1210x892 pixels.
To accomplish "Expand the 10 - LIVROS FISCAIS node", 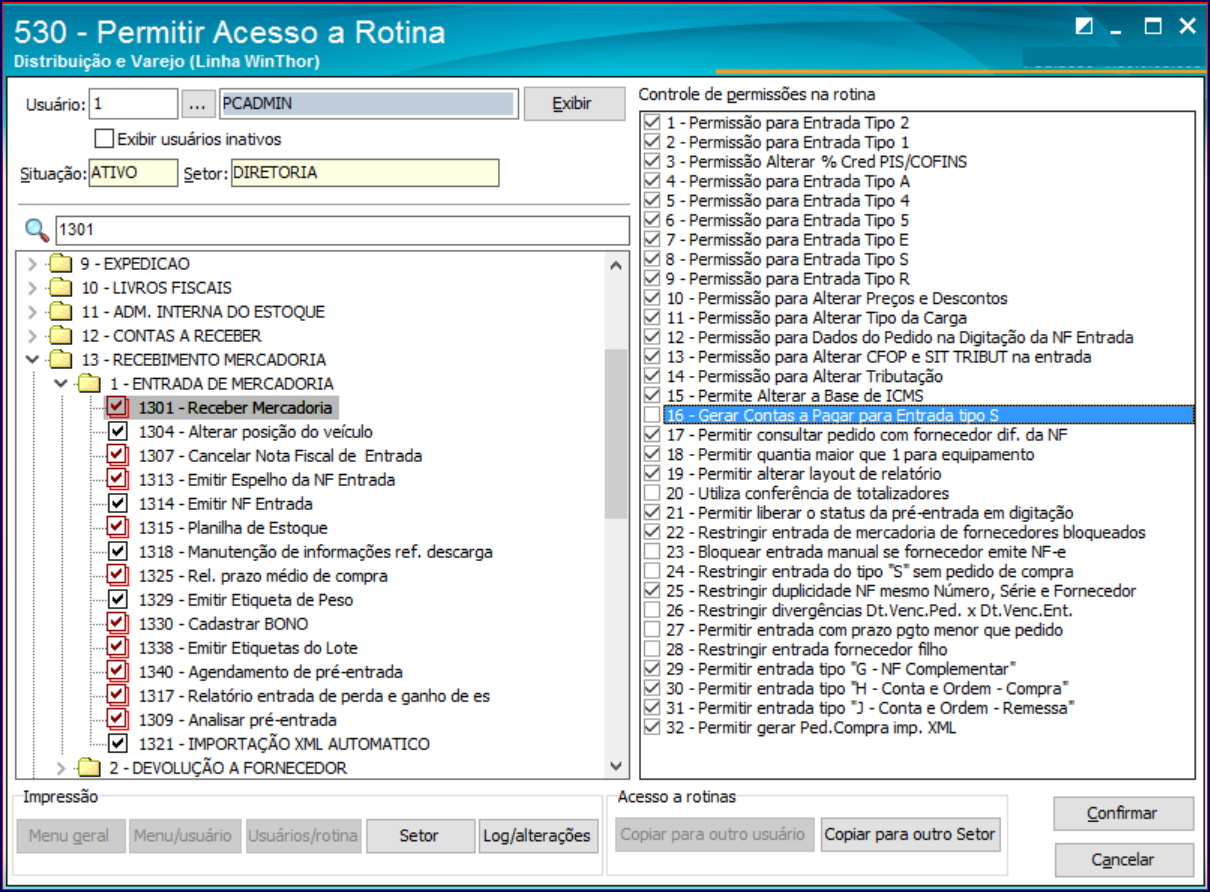I will 33,288.
